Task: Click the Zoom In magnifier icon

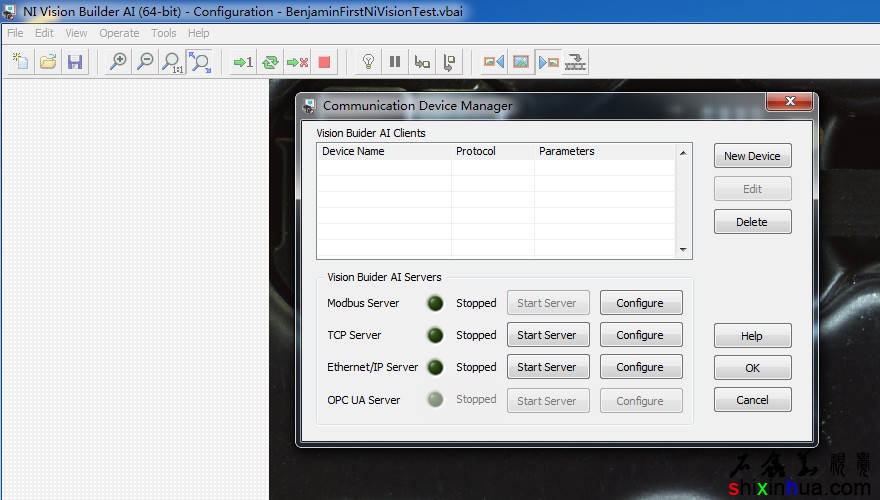Action: 118,62
